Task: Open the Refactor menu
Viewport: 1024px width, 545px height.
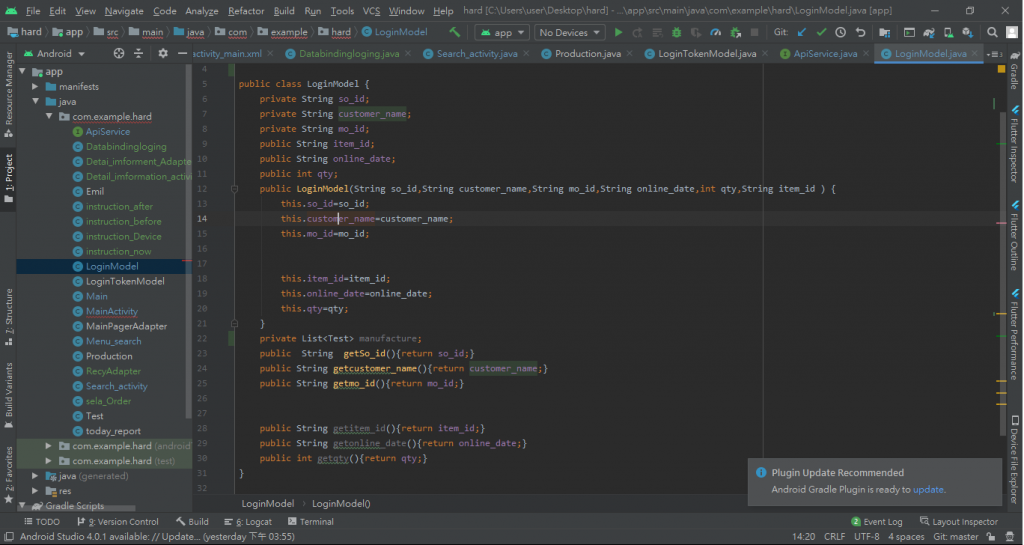Action: (245, 11)
